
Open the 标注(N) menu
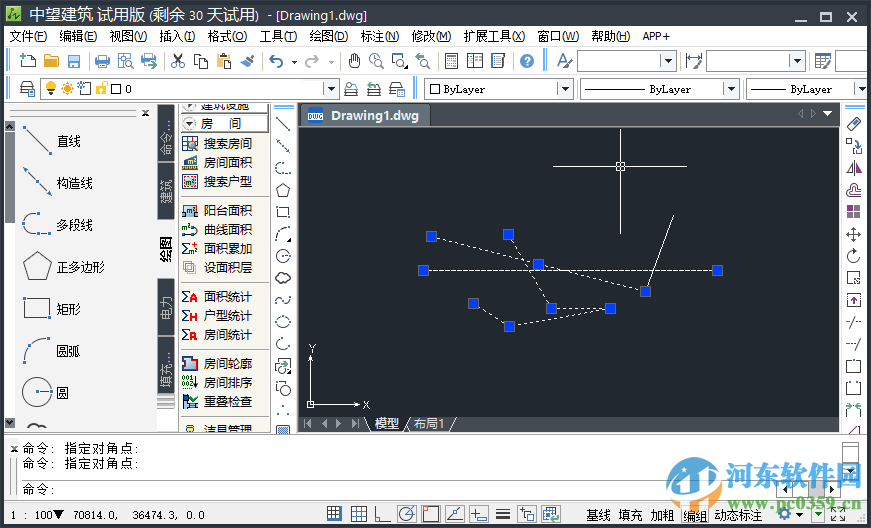click(379, 37)
